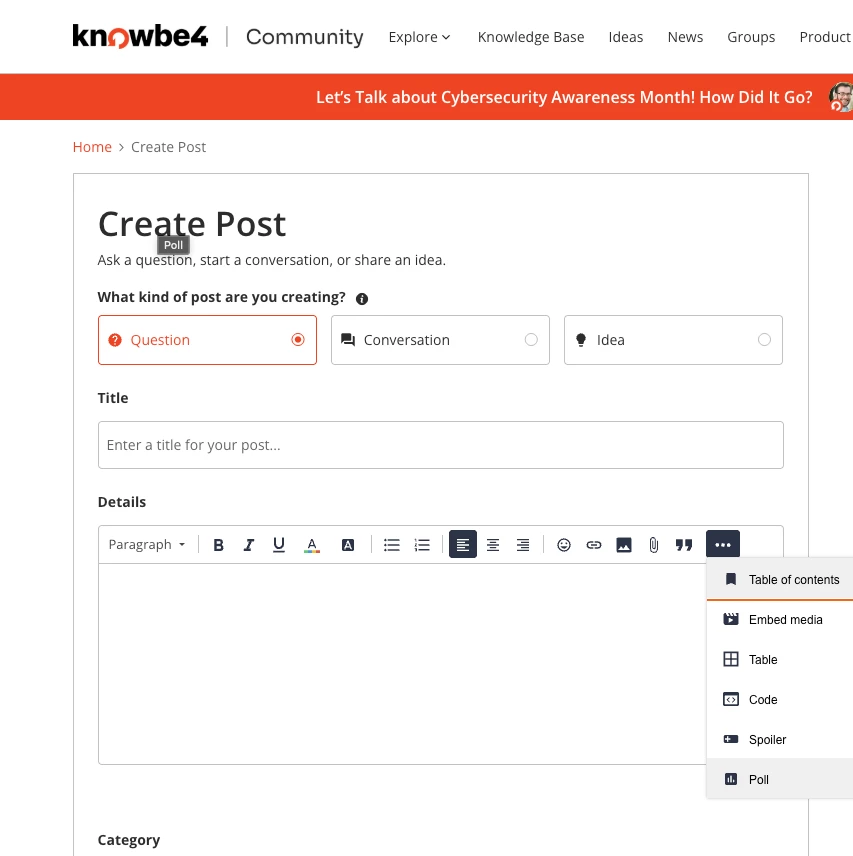
Task: Align text left
Action: click(x=463, y=544)
